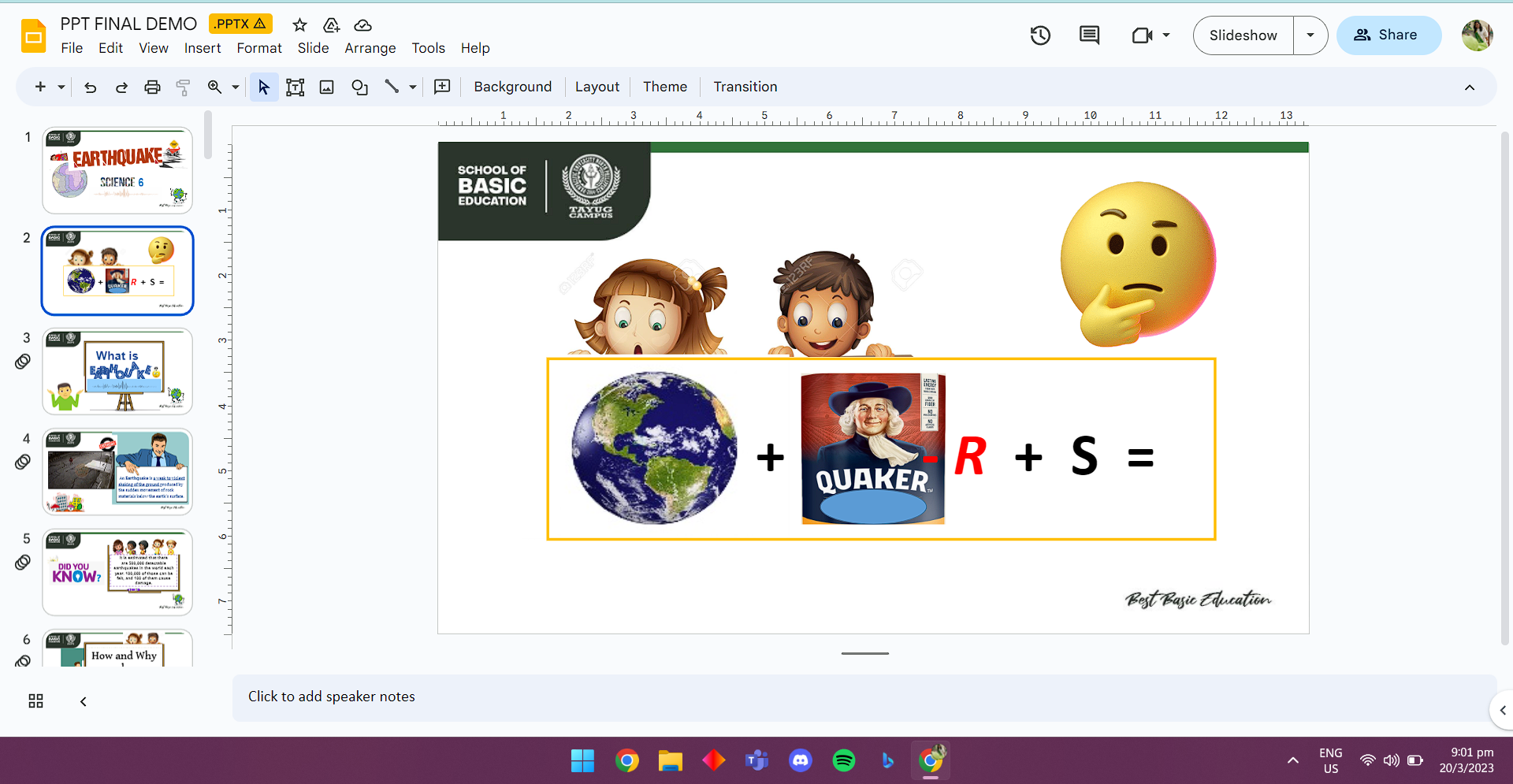The width and height of the screenshot is (1513, 784).
Task: Redo the last action
Action: click(121, 87)
